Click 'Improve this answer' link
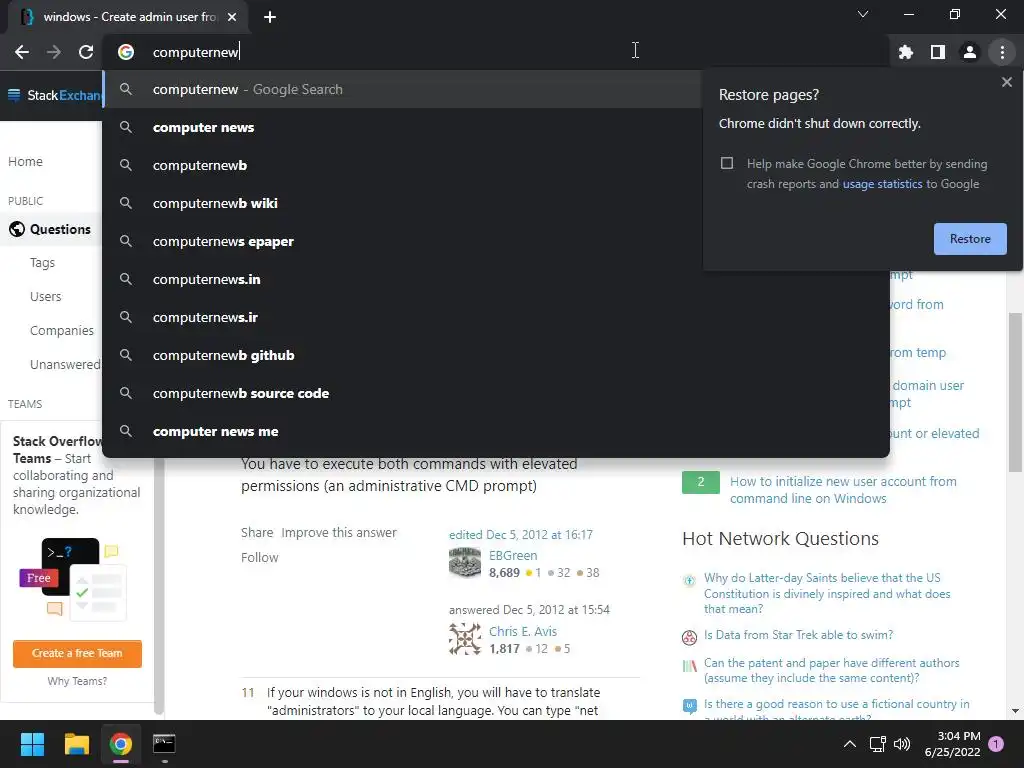The image size is (1024, 768). [339, 532]
